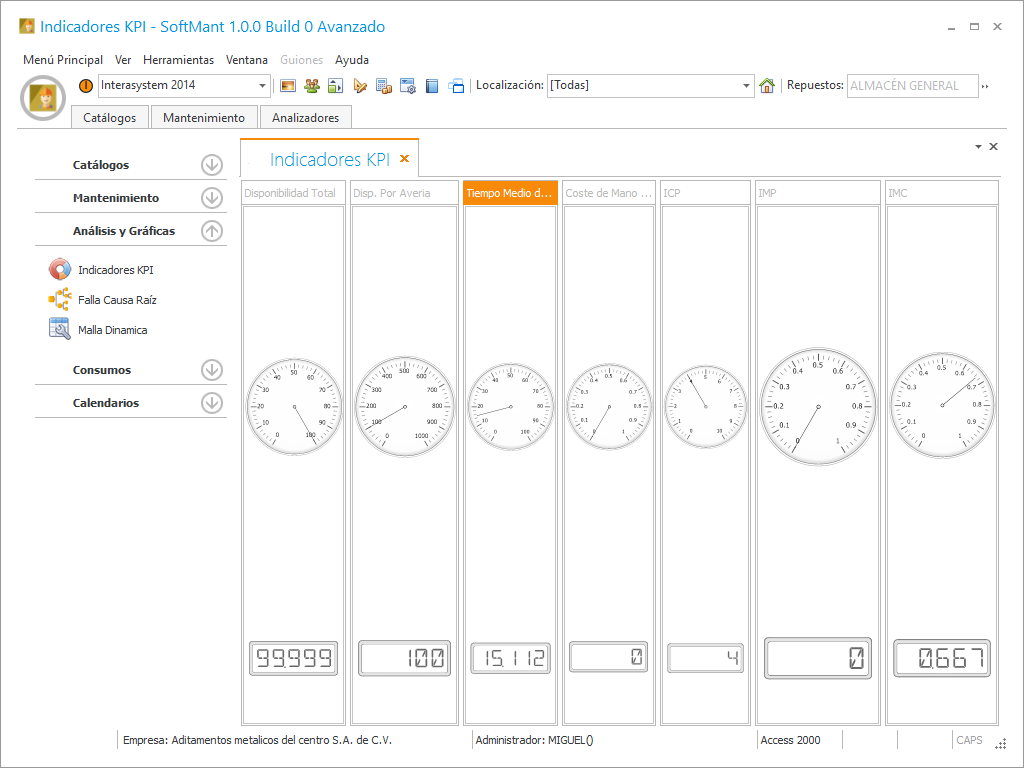
Task: Open Malla Dinamica from sidebar
Action: pos(112,330)
